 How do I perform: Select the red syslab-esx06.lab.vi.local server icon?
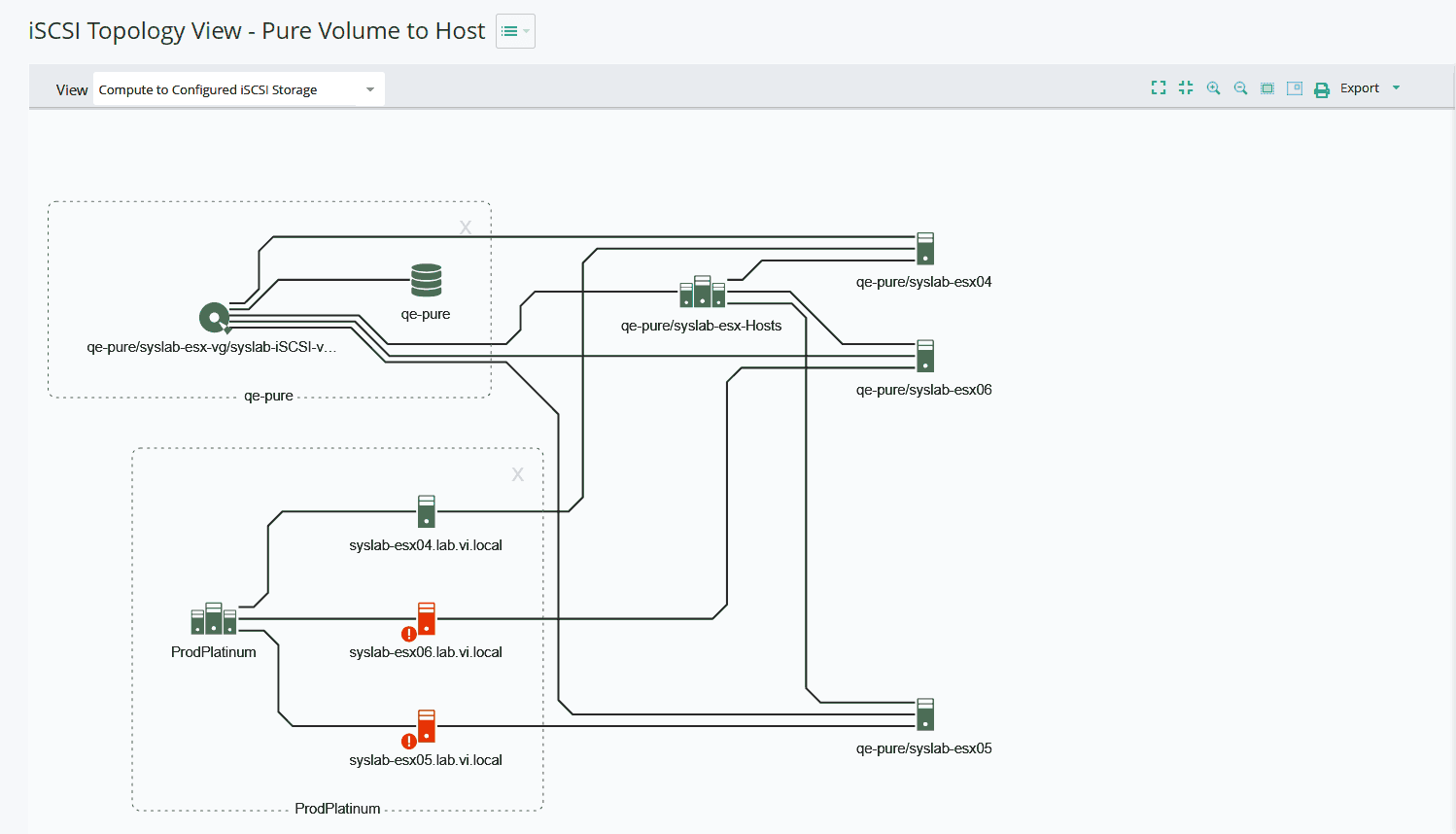(x=426, y=618)
